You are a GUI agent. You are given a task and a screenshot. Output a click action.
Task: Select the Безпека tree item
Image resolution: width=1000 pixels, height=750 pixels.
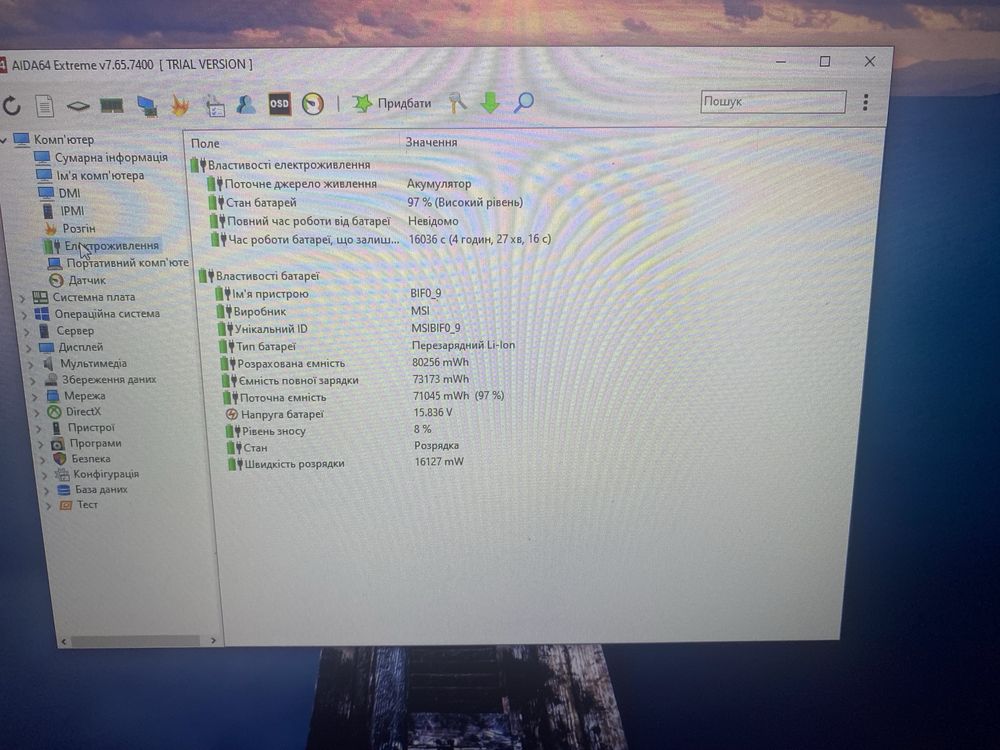click(x=91, y=459)
